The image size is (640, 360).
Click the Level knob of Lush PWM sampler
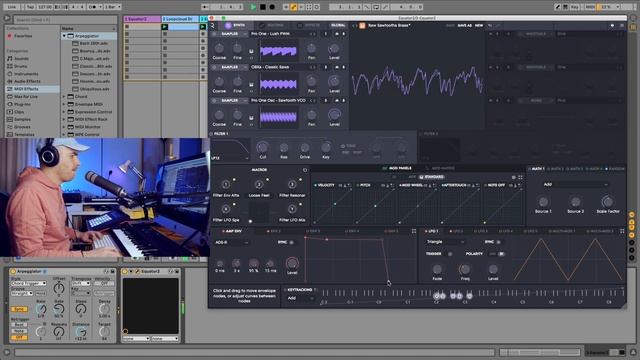(334, 49)
